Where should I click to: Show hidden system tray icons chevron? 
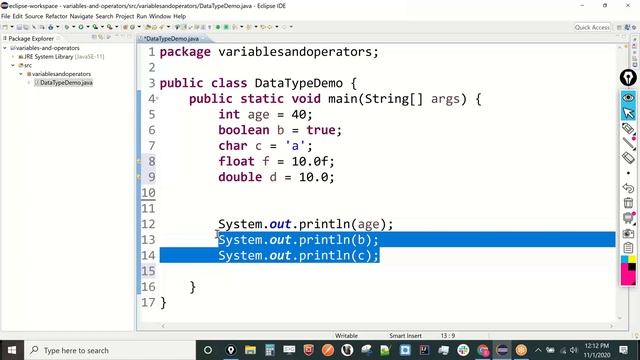[x=538, y=350]
